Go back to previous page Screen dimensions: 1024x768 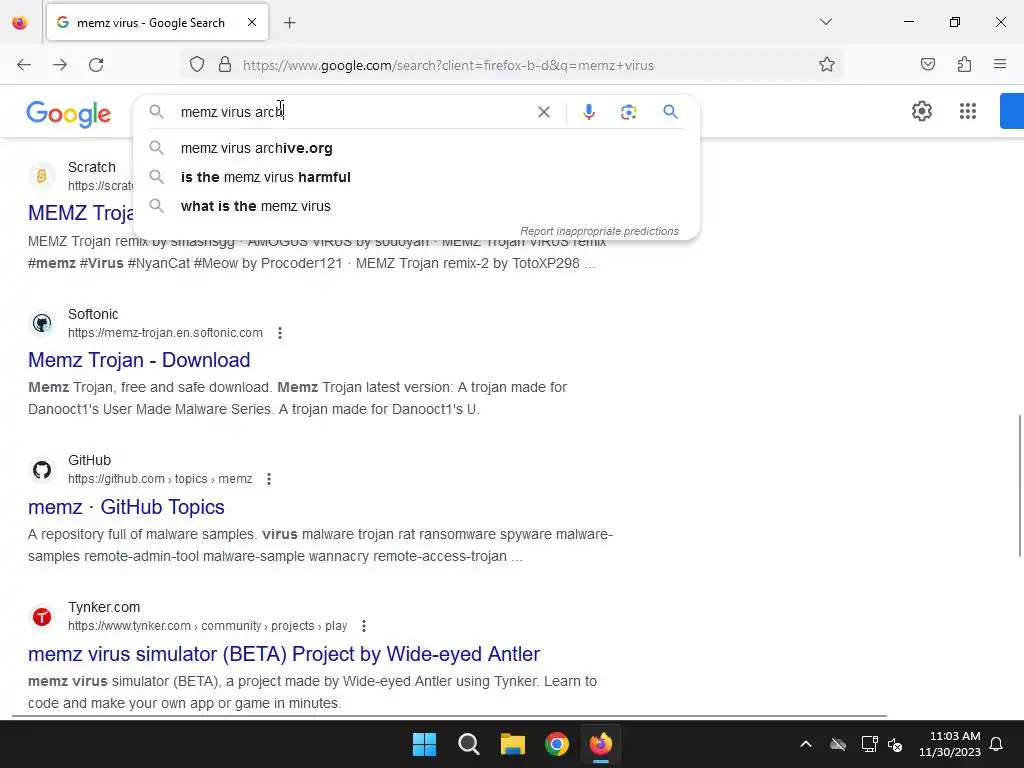click(x=24, y=65)
